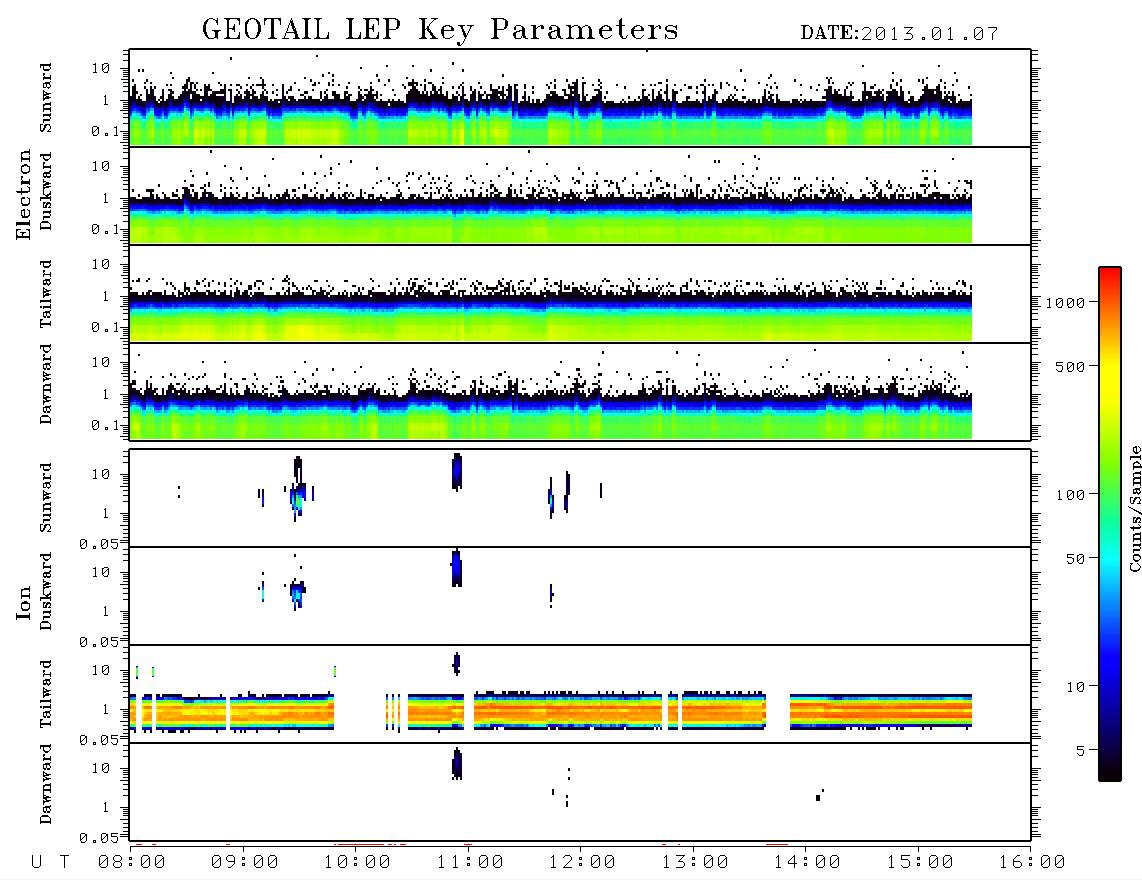Click the Electron Dawnward spectrogram plot

coord(580,391)
